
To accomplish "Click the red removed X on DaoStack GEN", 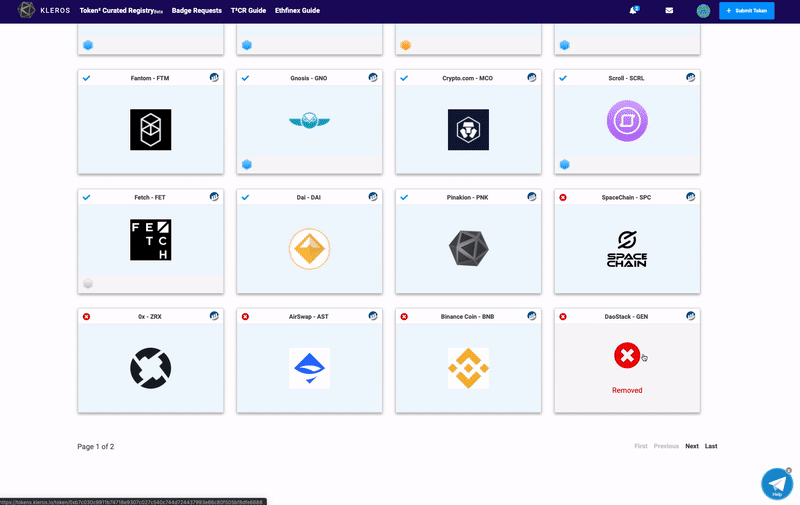I will (627, 356).
